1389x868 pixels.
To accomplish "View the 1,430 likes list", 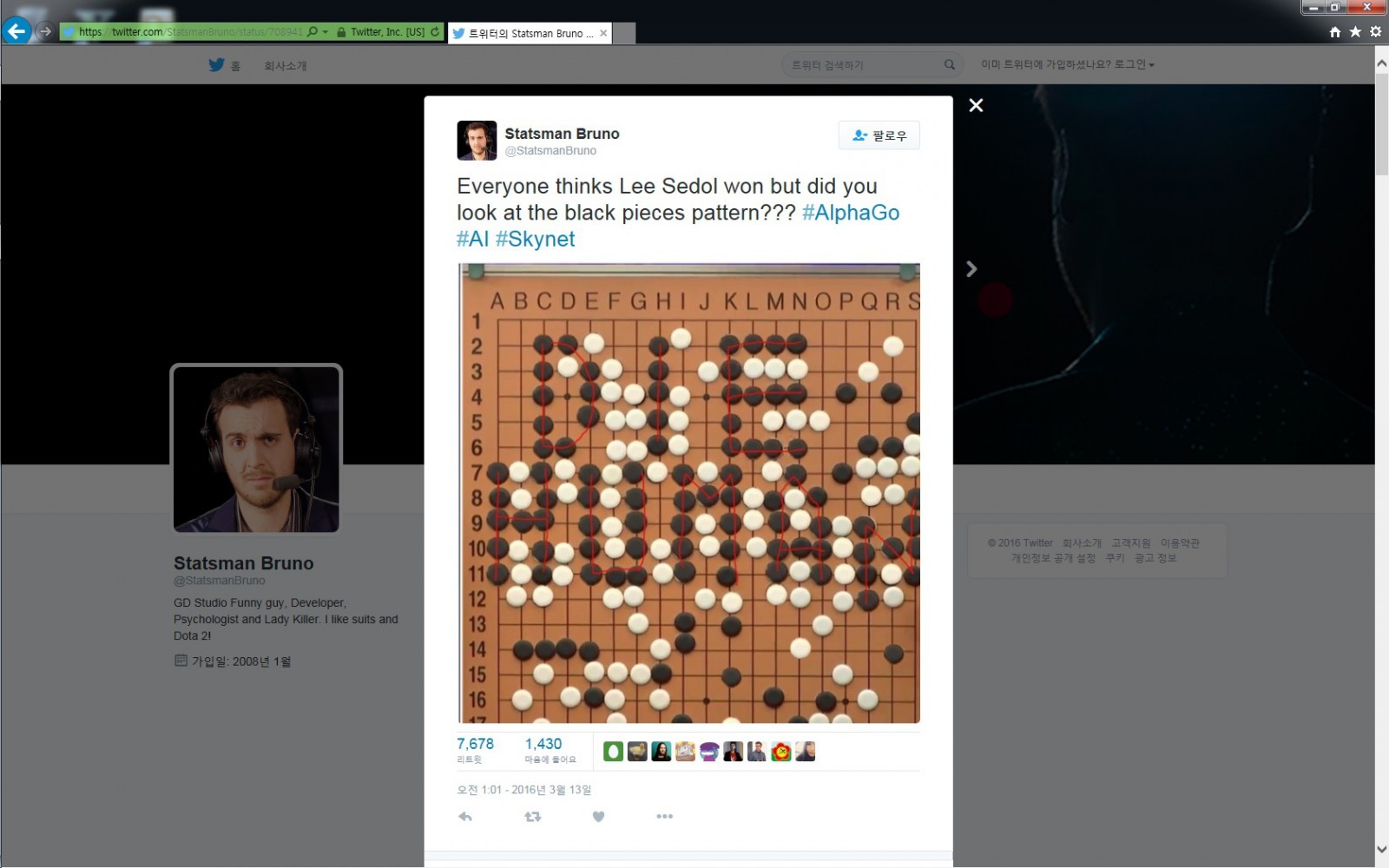I will (x=549, y=750).
